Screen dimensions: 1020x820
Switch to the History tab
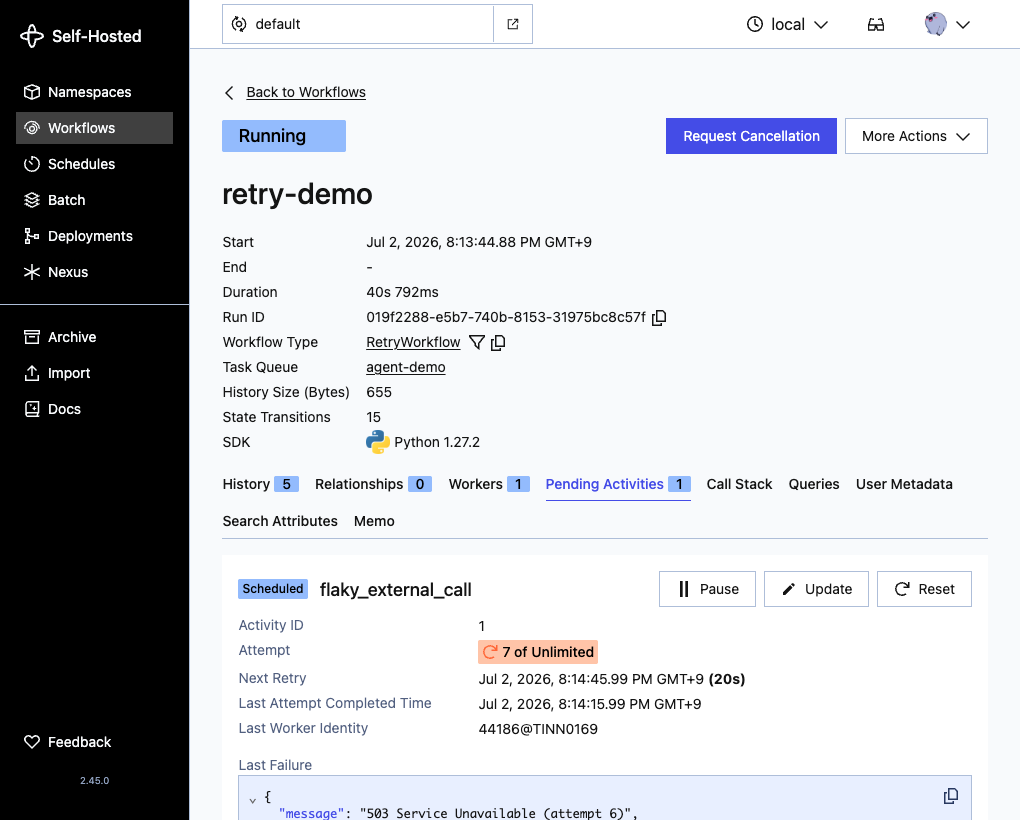point(260,484)
